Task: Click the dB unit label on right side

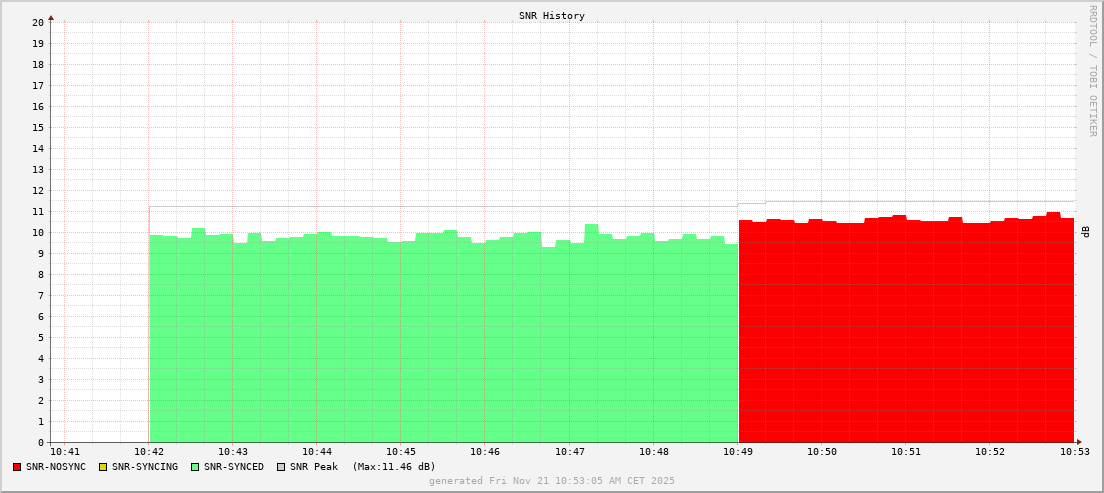Action: pyautogui.click(x=1085, y=232)
